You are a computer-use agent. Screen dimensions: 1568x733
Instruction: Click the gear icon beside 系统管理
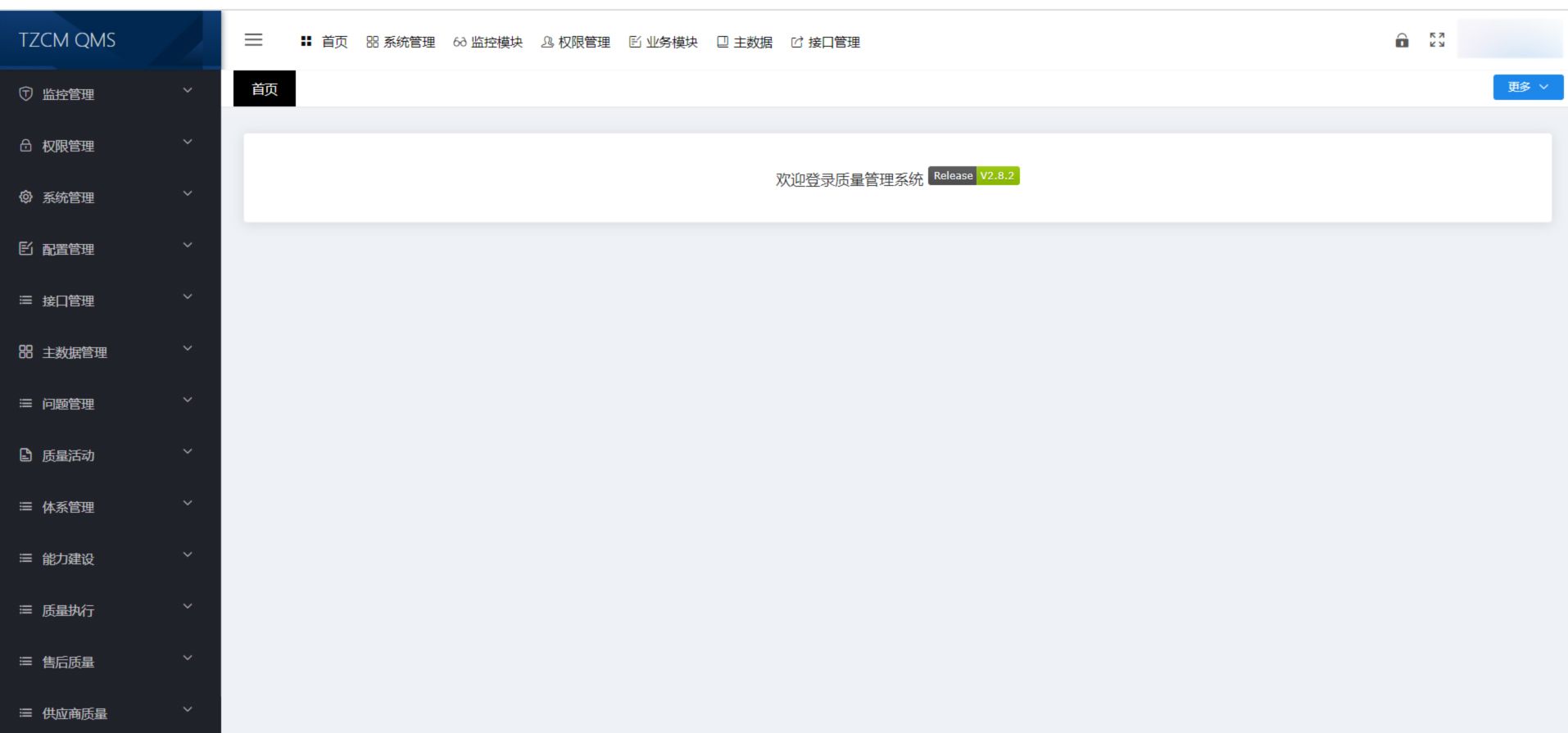[26, 197]
